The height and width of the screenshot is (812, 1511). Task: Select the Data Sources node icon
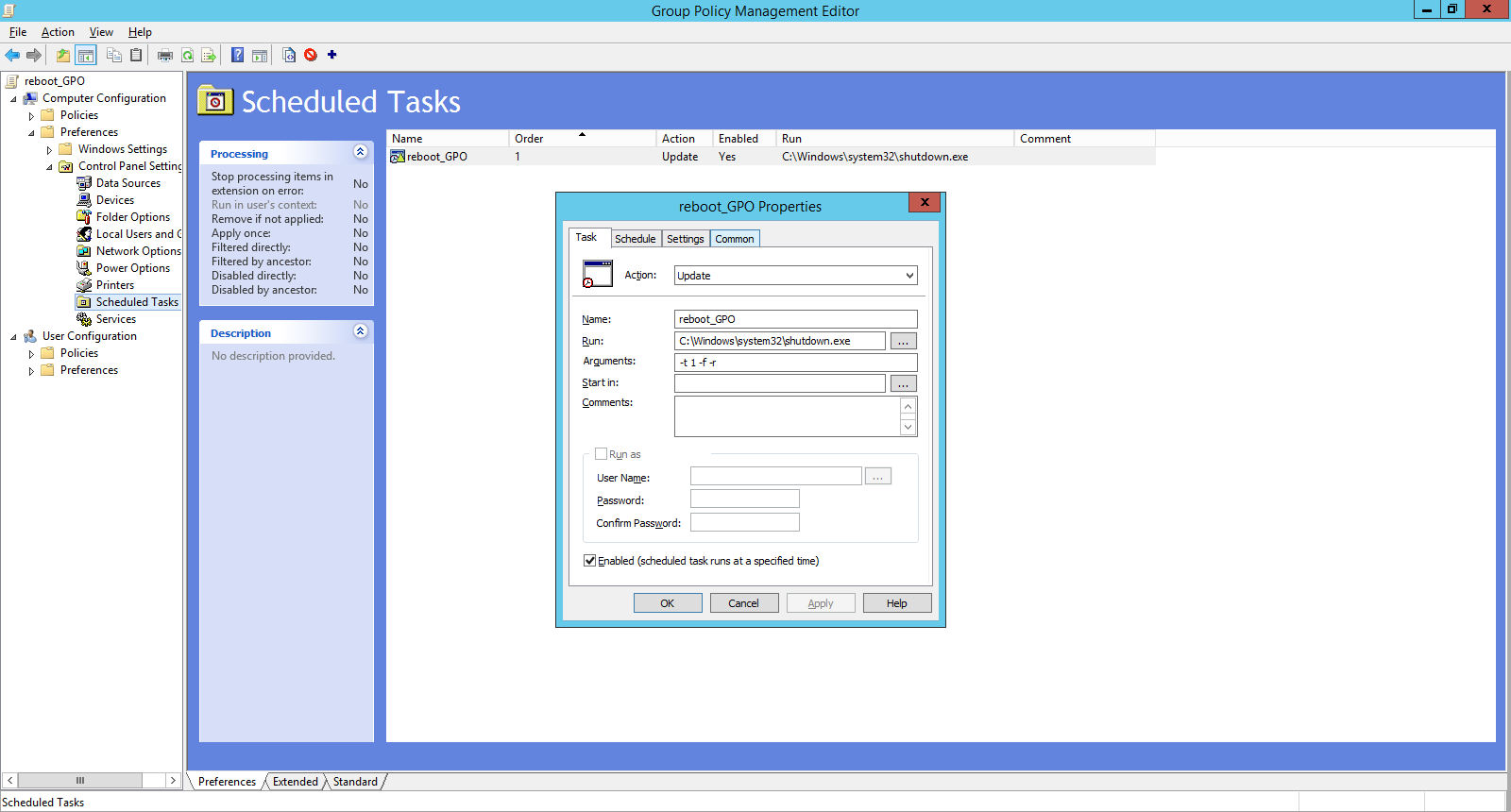coord(84,183)
